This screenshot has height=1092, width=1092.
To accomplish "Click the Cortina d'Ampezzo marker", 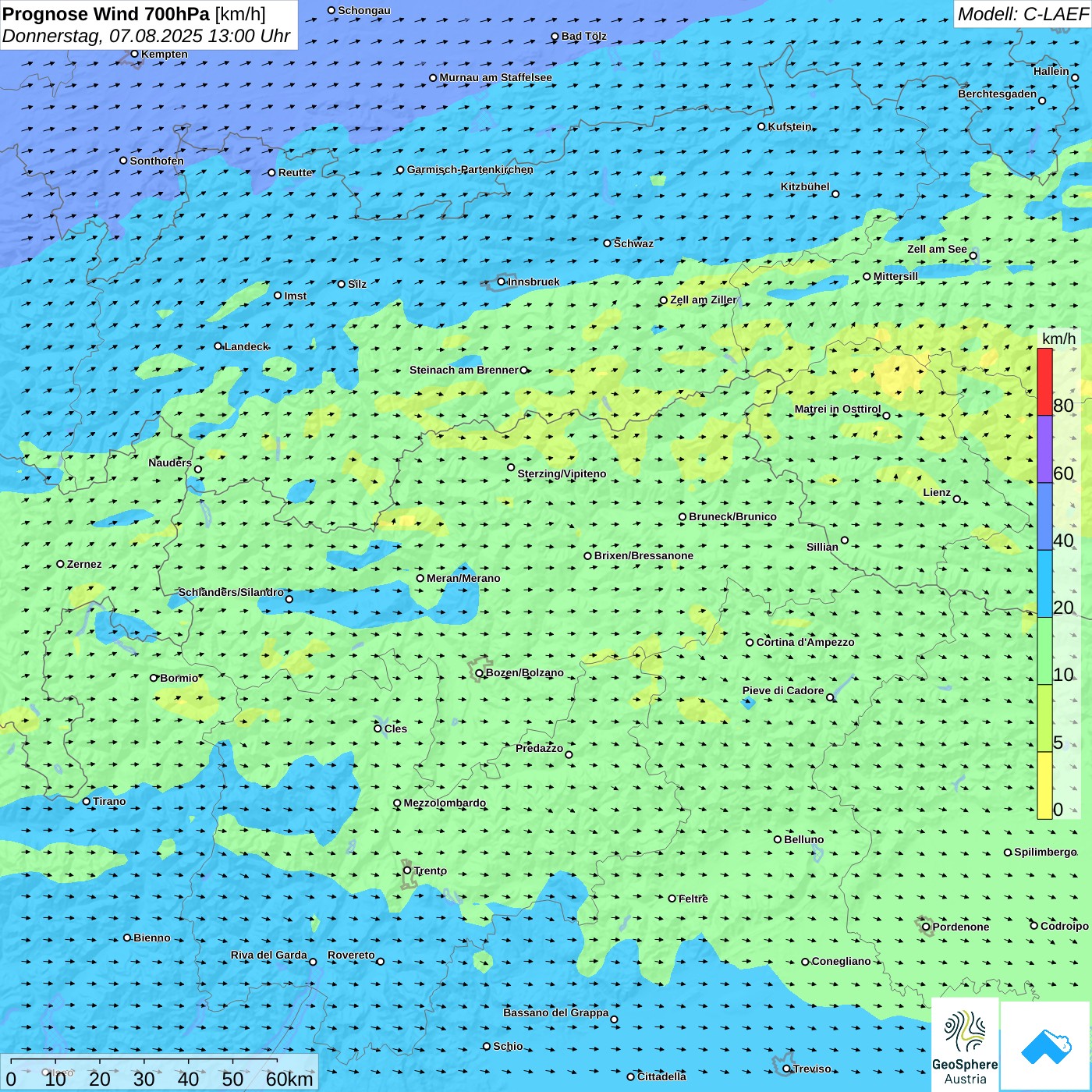I will (750, 643).
